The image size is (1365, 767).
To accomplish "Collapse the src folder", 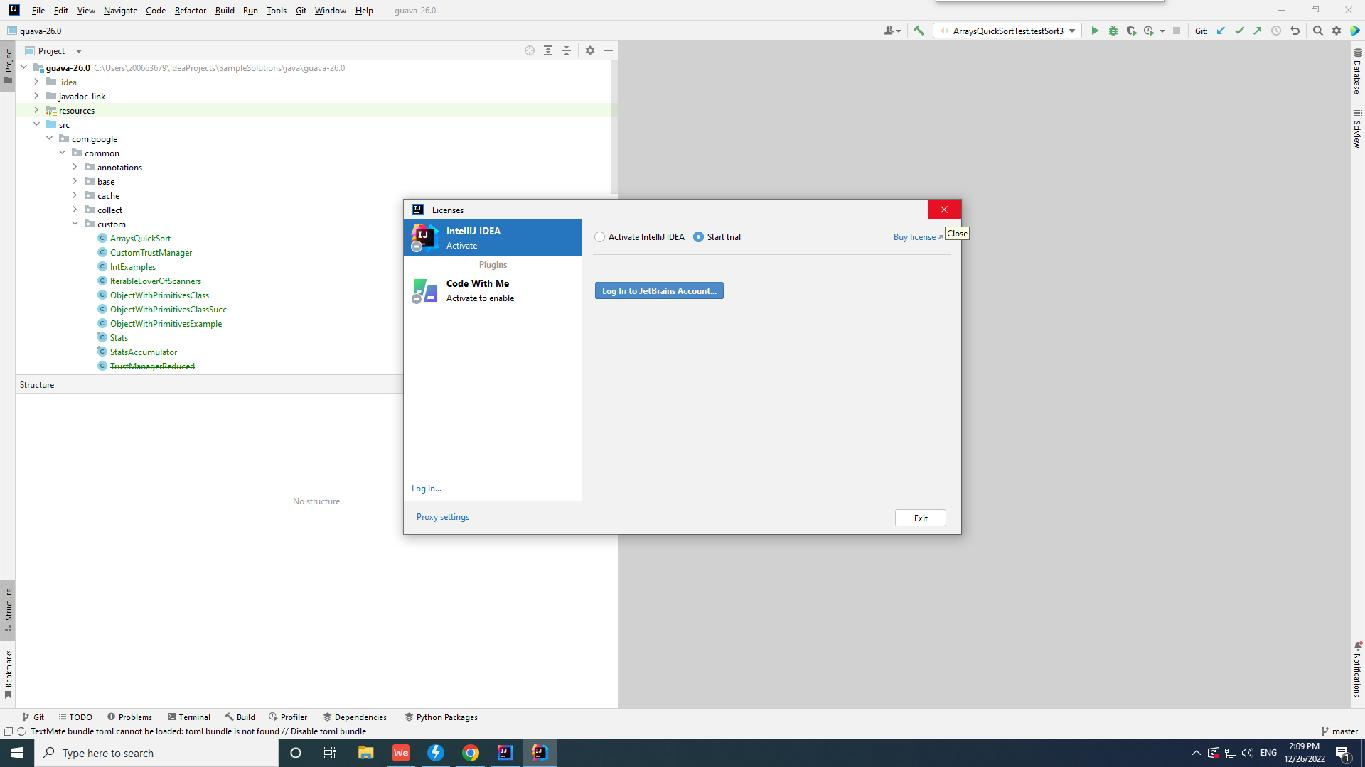I will click(x=37, y=124).
